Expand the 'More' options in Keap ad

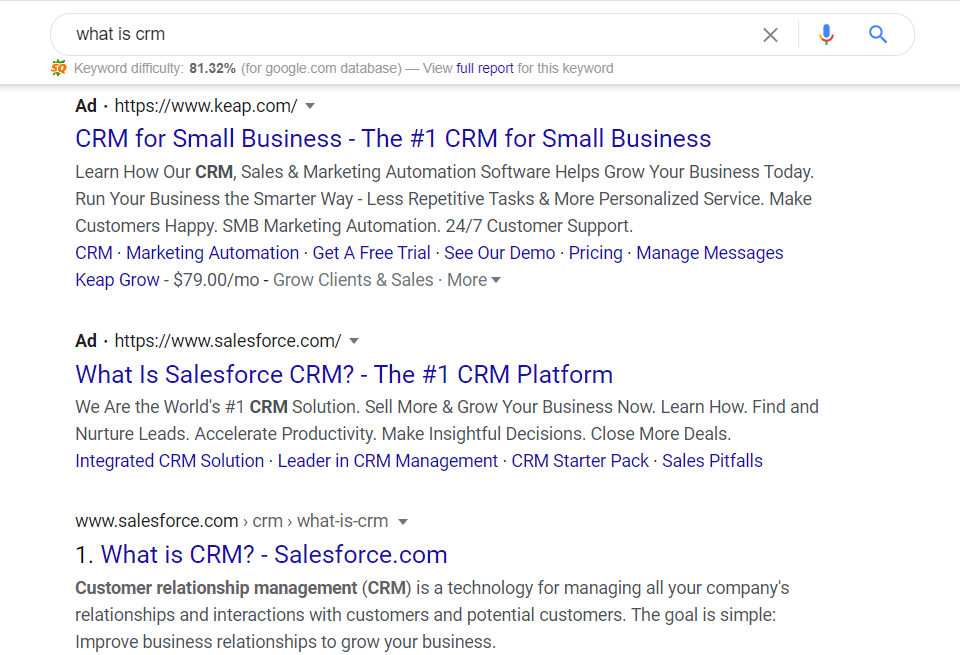(474, 280)
